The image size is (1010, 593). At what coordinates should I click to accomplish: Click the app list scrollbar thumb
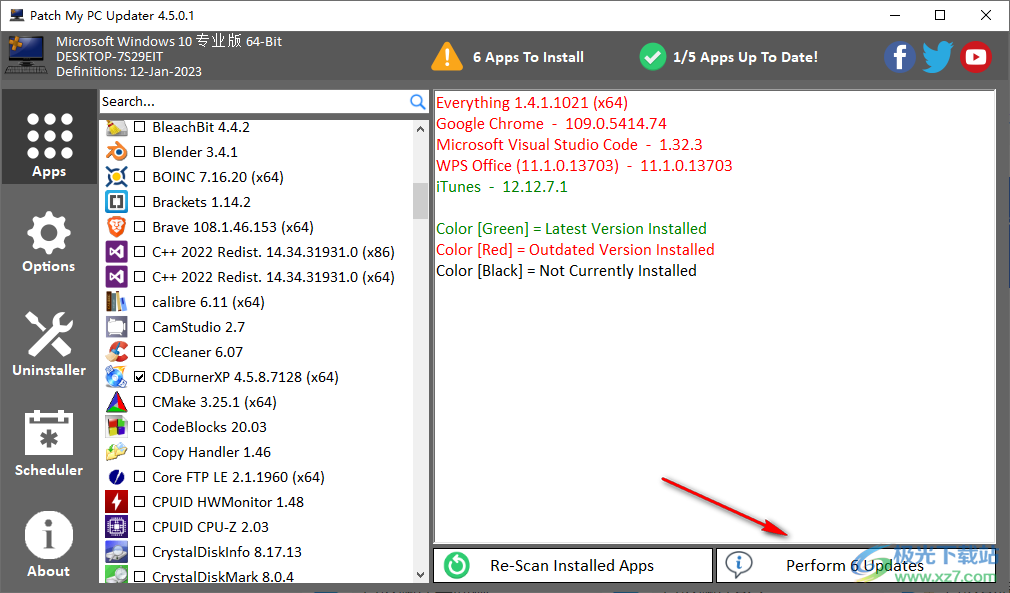pyautogui.click(x=420, y=199)
